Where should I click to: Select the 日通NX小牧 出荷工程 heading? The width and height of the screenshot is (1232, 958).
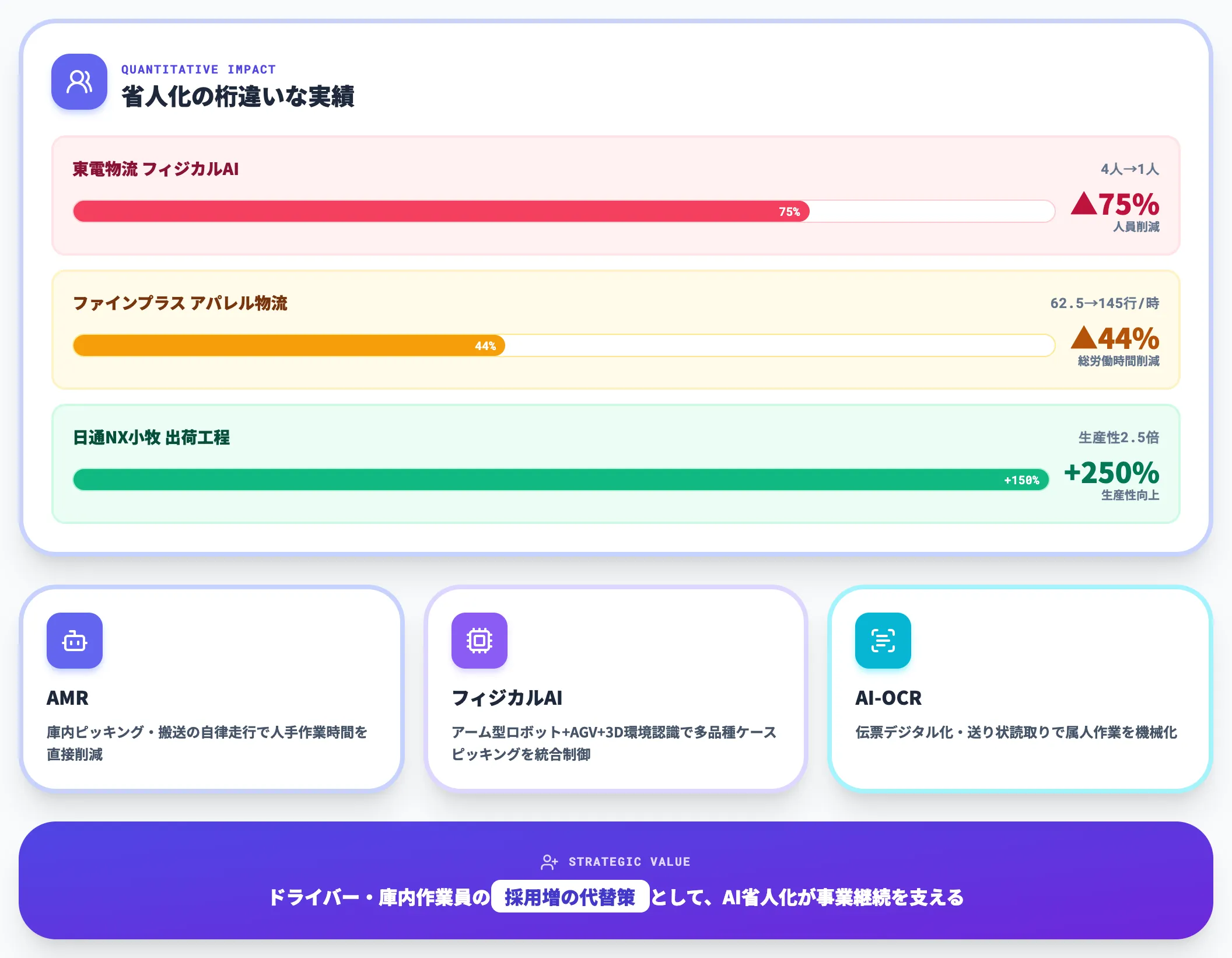click(151, 438)
